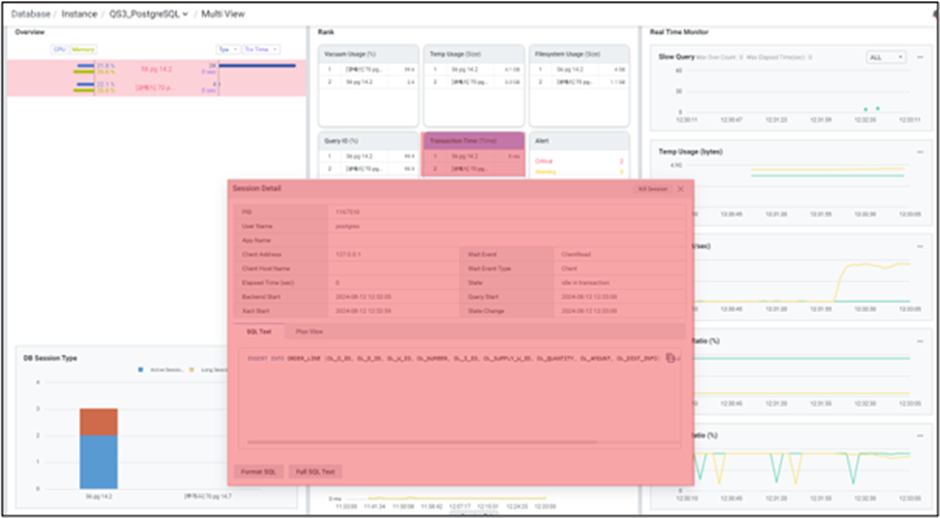This screenshot has width=940, height=518.
Task: Copy the SQL text using copy icon
Action: tap(671, 357)
